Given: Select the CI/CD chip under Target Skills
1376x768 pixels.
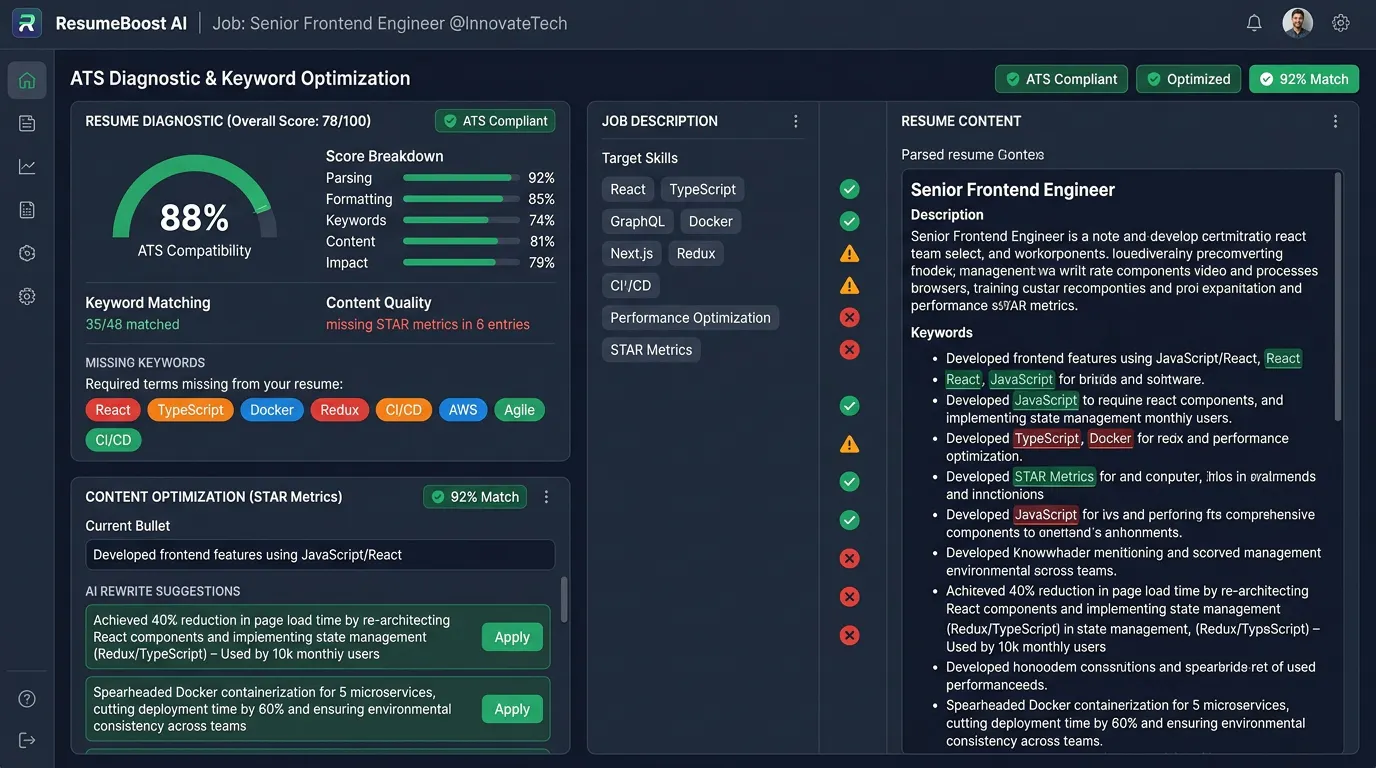Looking at the screenshot, I should (x=631, y=285).
